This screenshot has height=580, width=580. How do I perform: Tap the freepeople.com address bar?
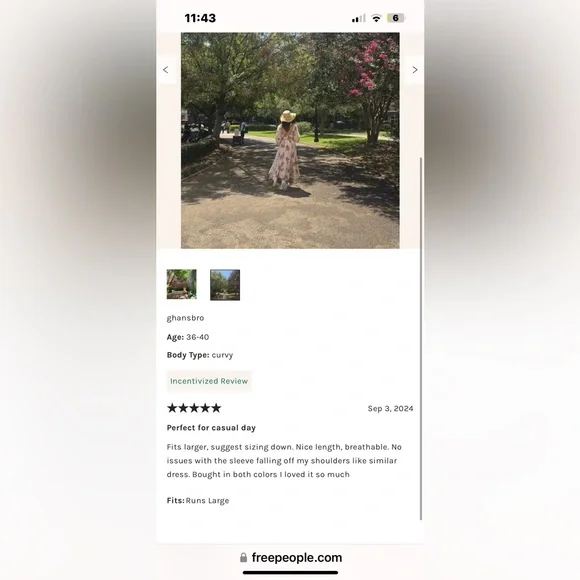click(291, 557)
